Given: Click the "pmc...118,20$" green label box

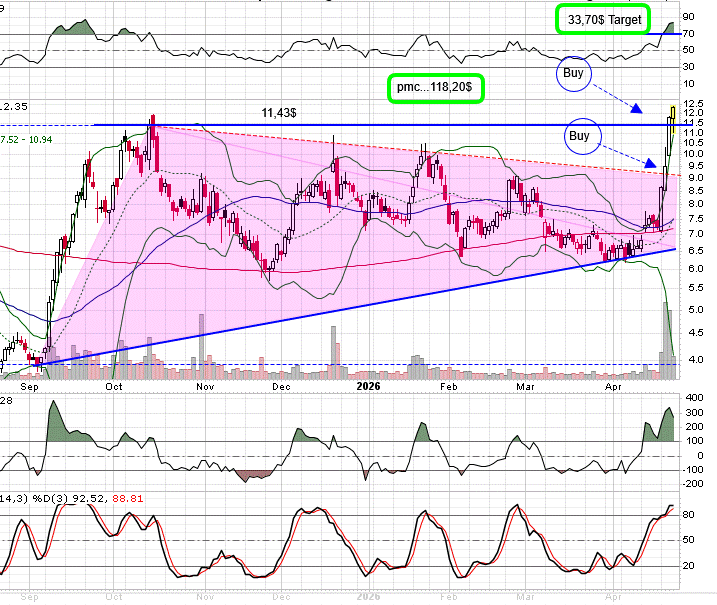Looking at the screenshot, I should (x=435, y=88).
